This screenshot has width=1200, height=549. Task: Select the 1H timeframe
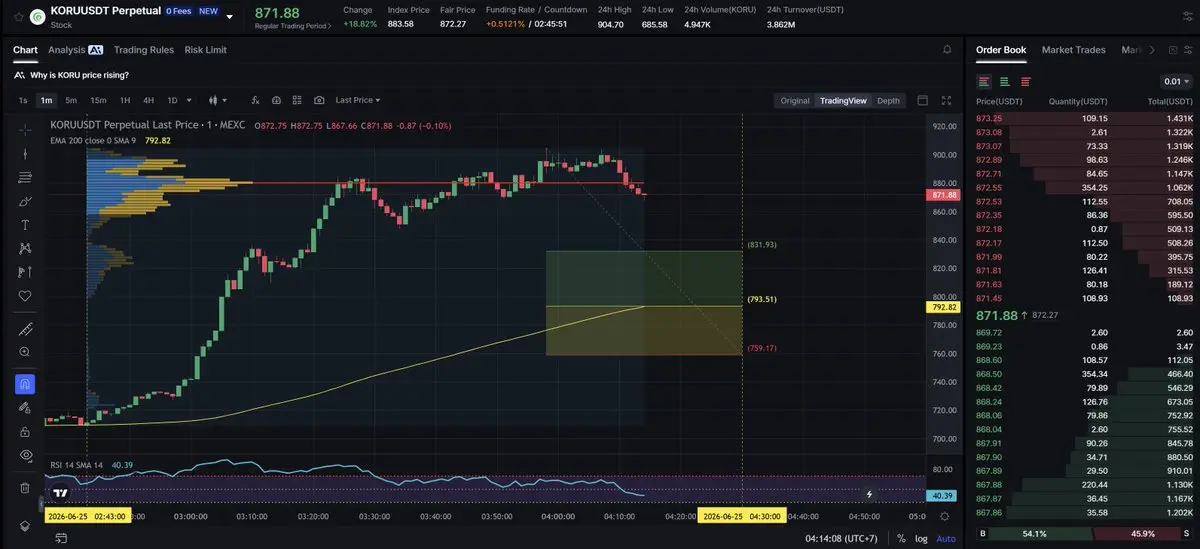coord(125,100)
